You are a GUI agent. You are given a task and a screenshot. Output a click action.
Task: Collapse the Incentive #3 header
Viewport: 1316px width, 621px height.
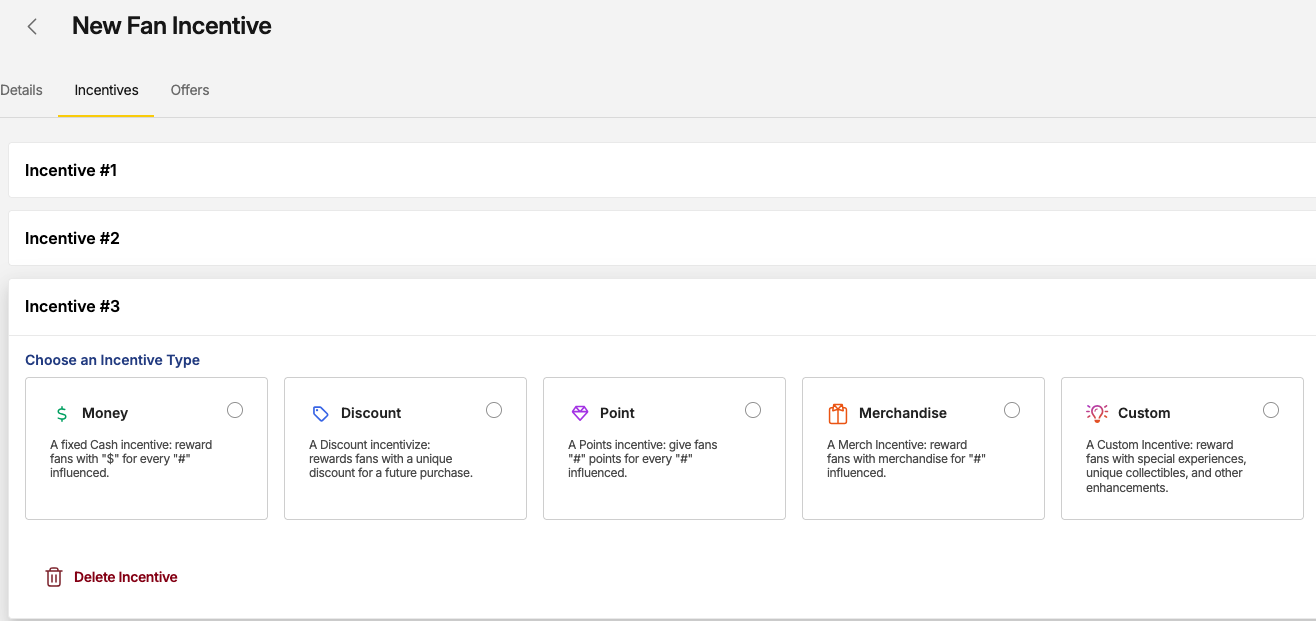[72, 307]
